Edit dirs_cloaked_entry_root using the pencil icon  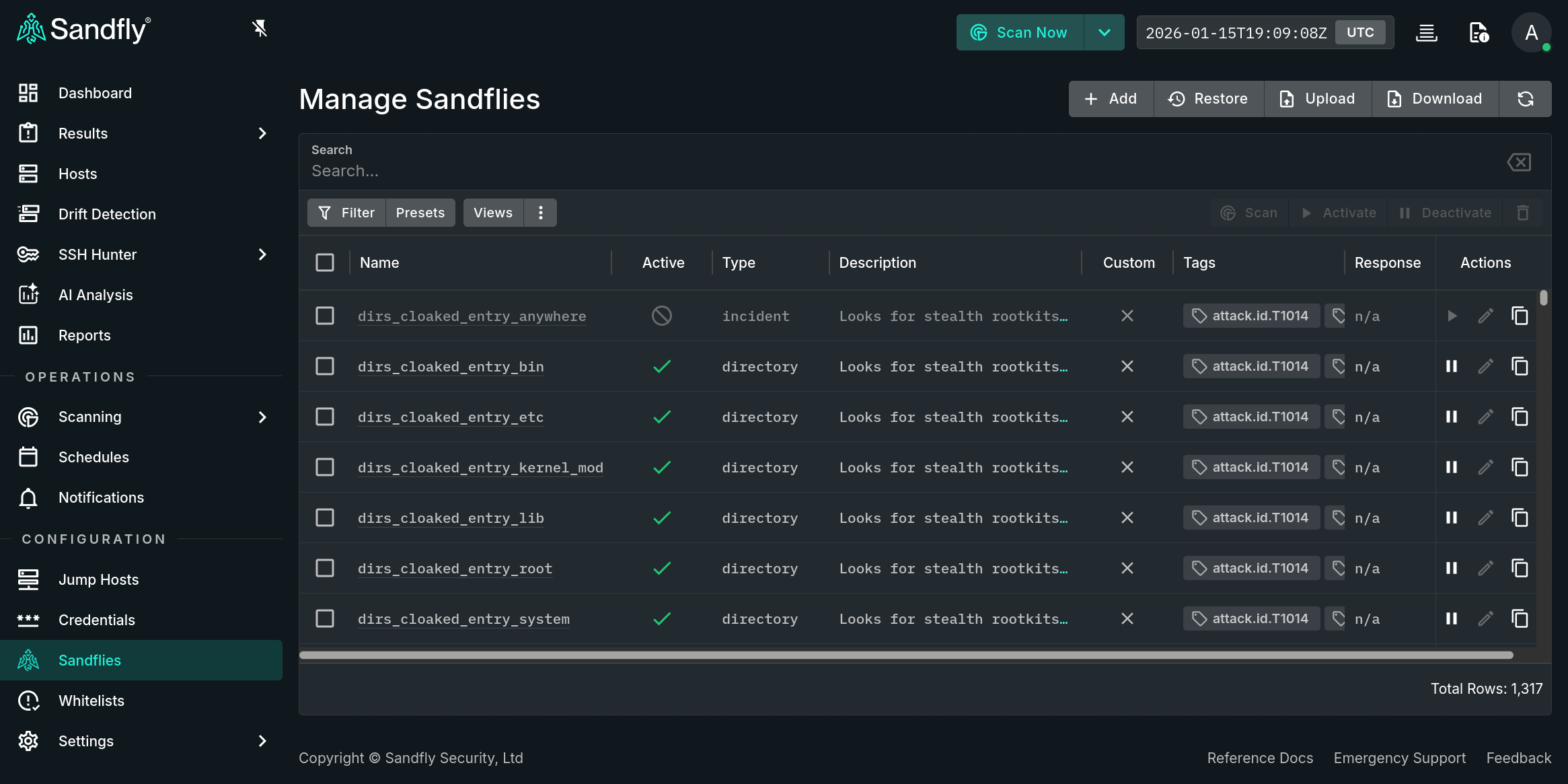click(x=1485, y=568)
